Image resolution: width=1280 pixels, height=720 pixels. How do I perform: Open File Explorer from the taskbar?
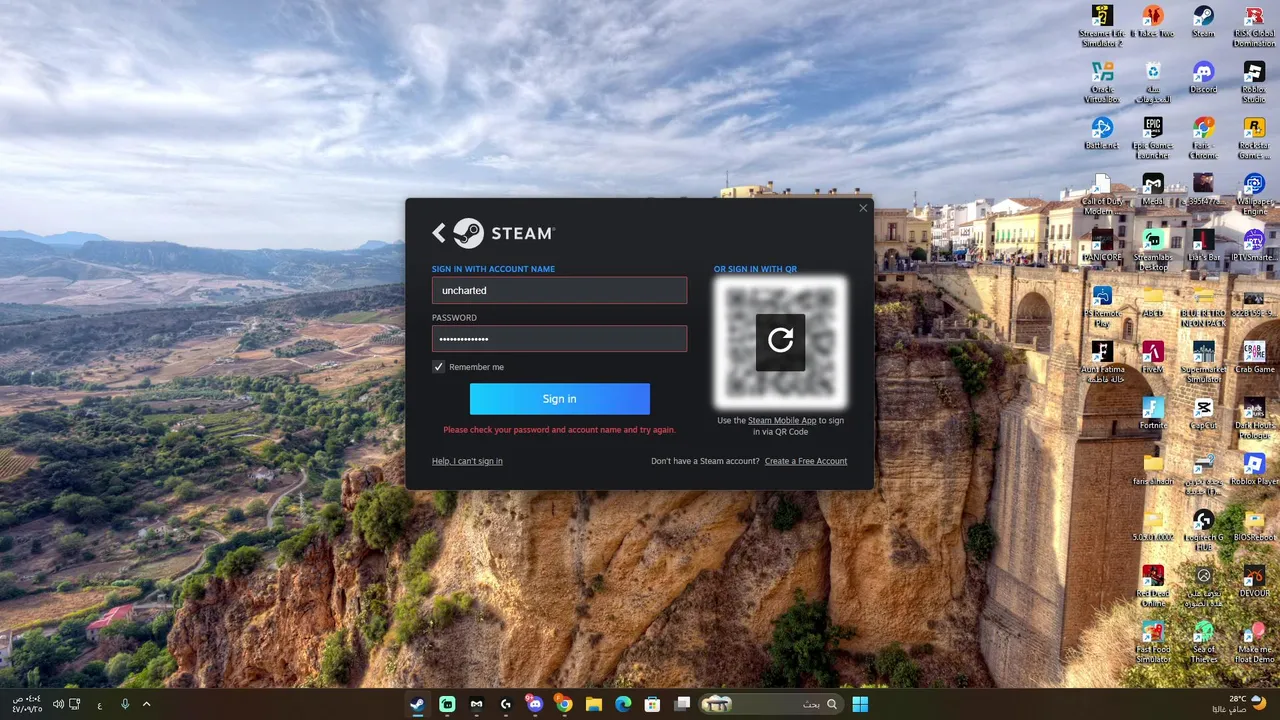593,704
